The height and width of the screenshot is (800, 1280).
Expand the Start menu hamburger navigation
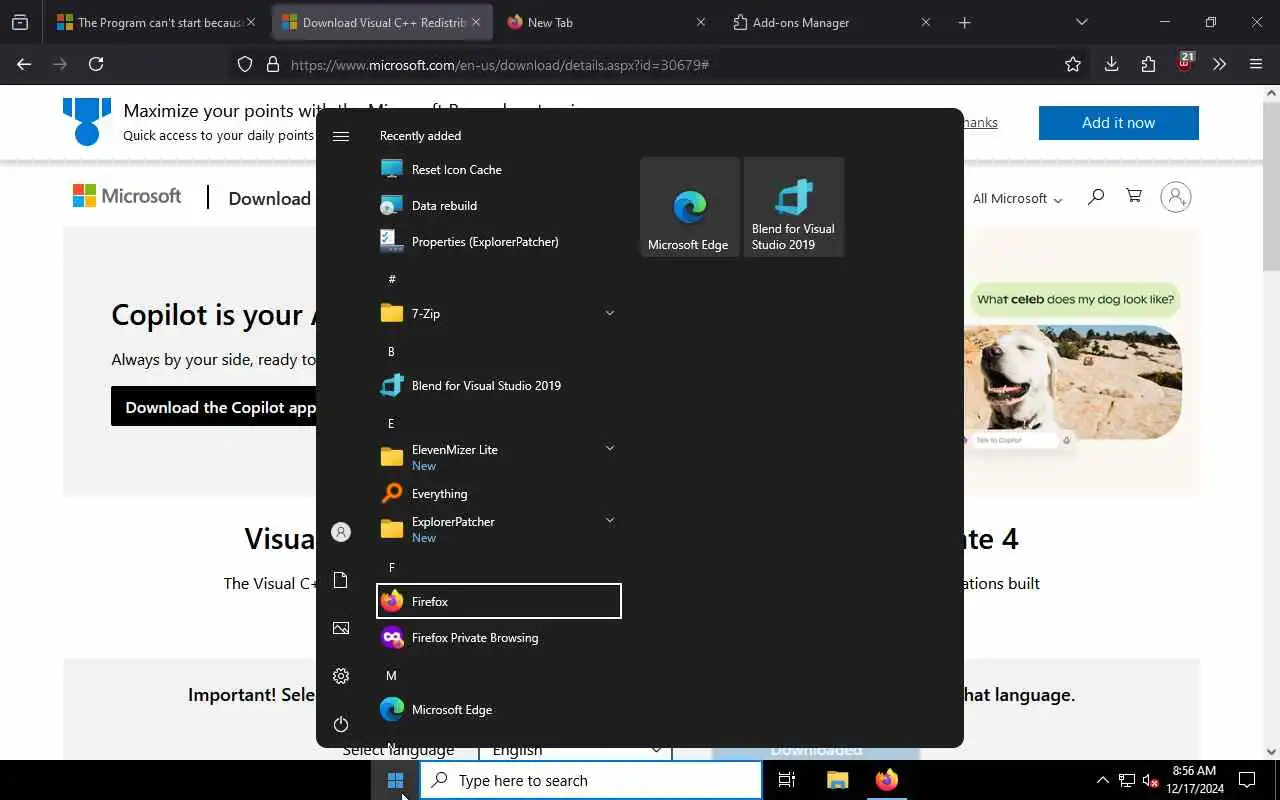pos(341,136)
